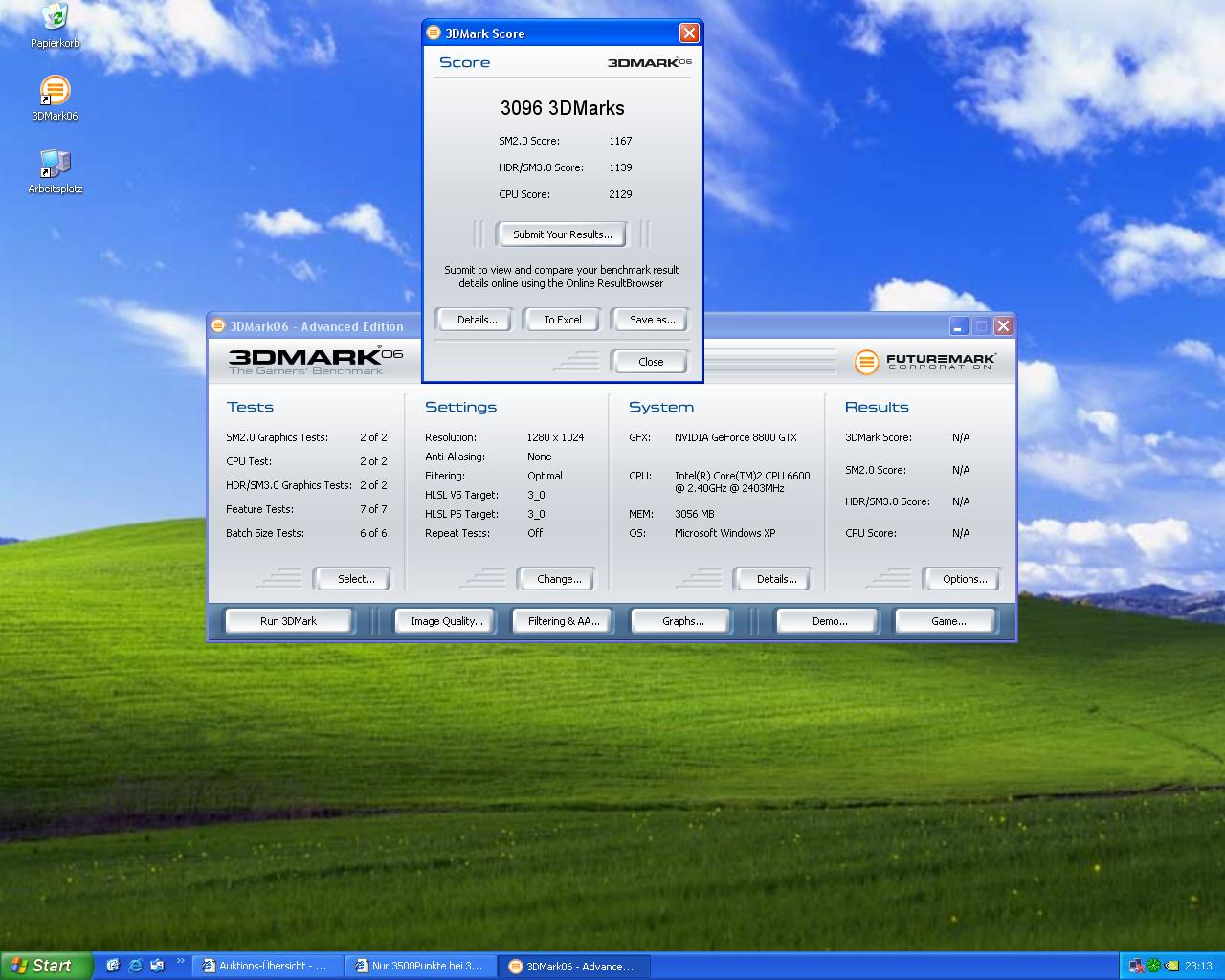Switch to Nur 3500Punkte bei 3... taskbar window
Viewport: 1225px width, 980px height.
[421, 967]
